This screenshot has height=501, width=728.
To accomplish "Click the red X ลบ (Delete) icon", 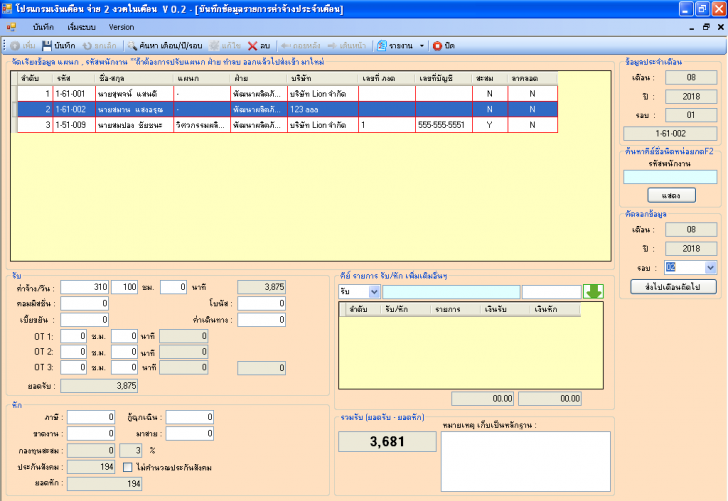I will coord(252,46).
